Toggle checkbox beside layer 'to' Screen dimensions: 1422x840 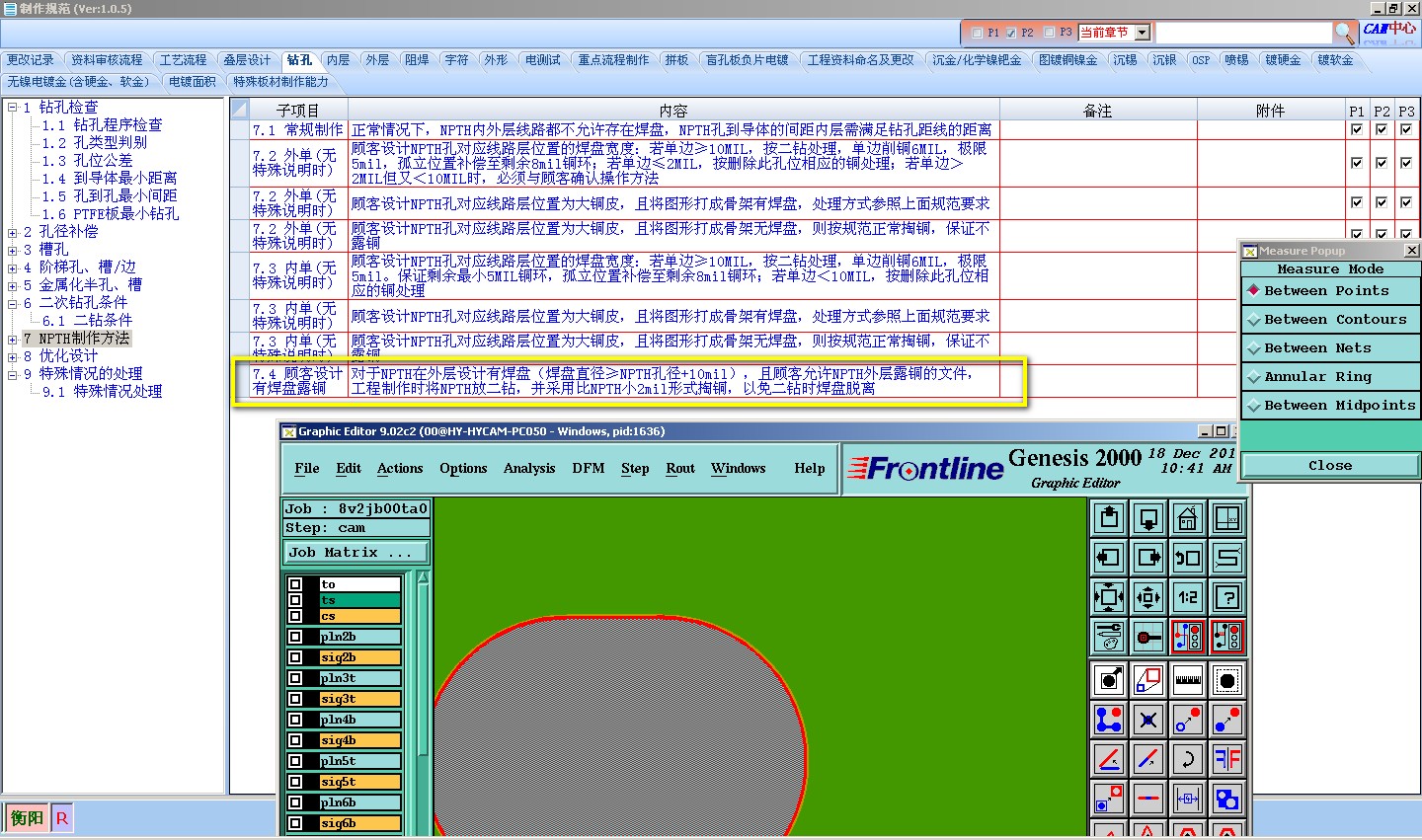(295, 584)
